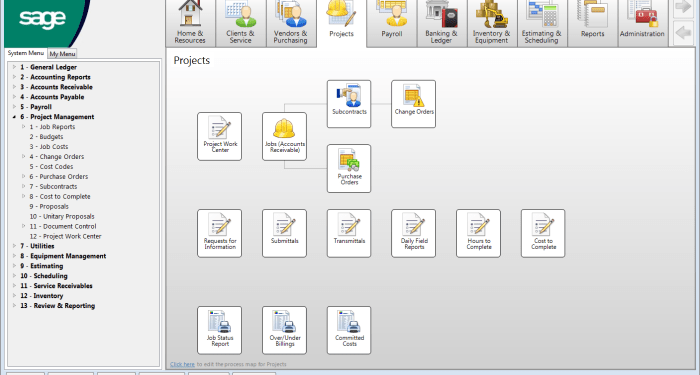Select the My Menu tab
The image size is (700, 375).
[62, 54]
